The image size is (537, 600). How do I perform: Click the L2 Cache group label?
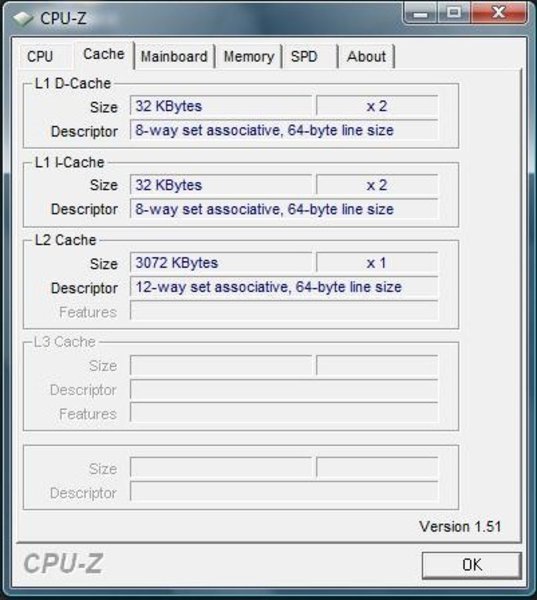pyautogui.click(x=65, y=240)
